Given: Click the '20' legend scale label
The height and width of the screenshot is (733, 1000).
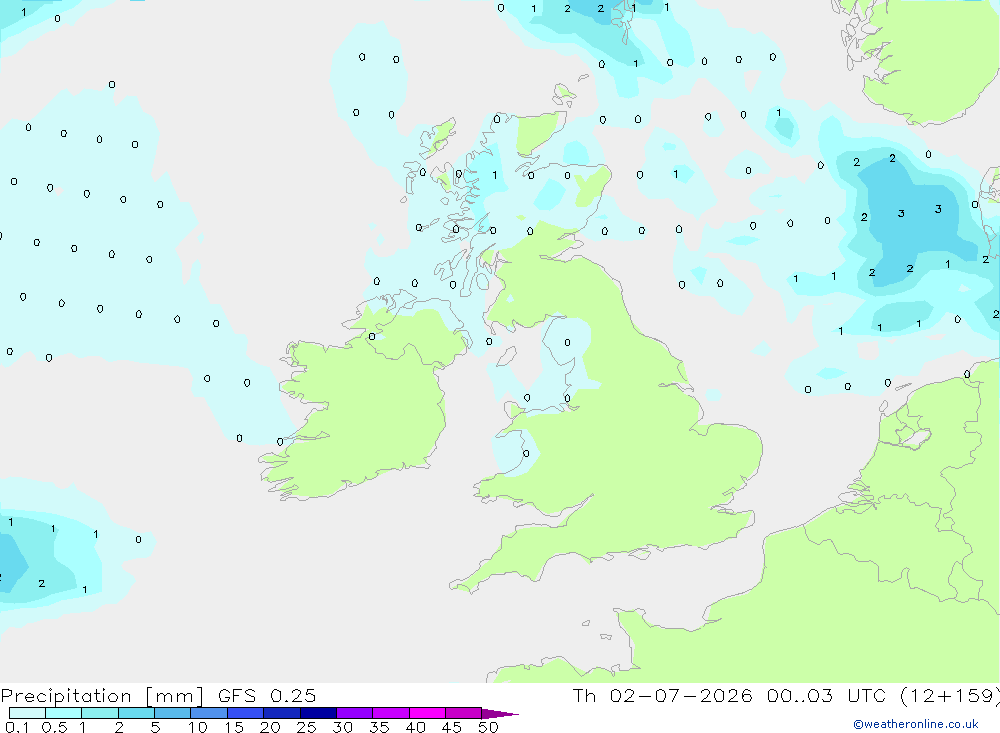Looking at the screenshot, I should tap(270, 727).
